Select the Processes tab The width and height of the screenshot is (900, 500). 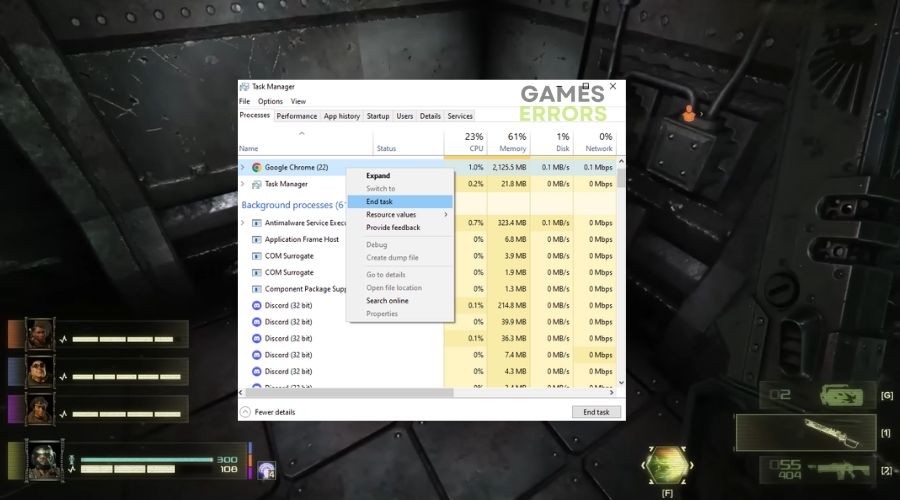tap(254, 115)
